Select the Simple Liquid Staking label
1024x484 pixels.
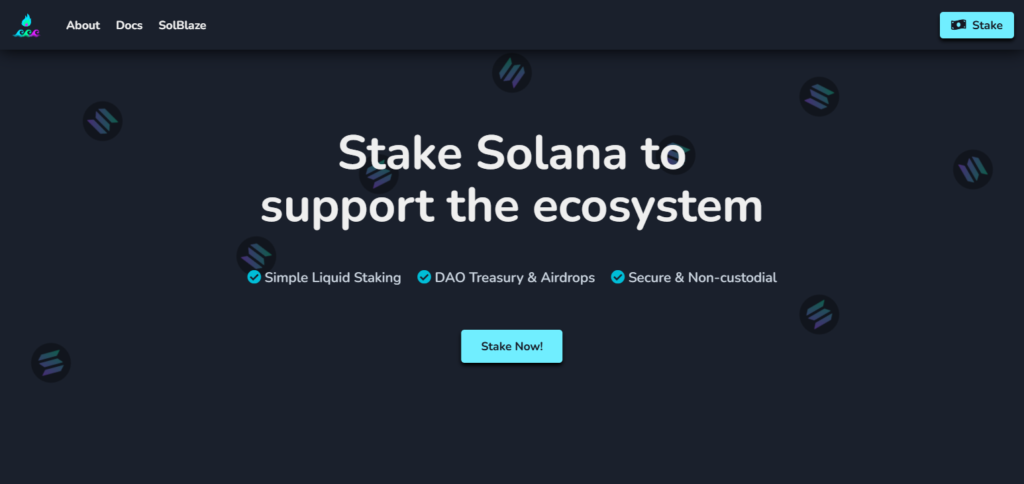(x=332, y=278)
